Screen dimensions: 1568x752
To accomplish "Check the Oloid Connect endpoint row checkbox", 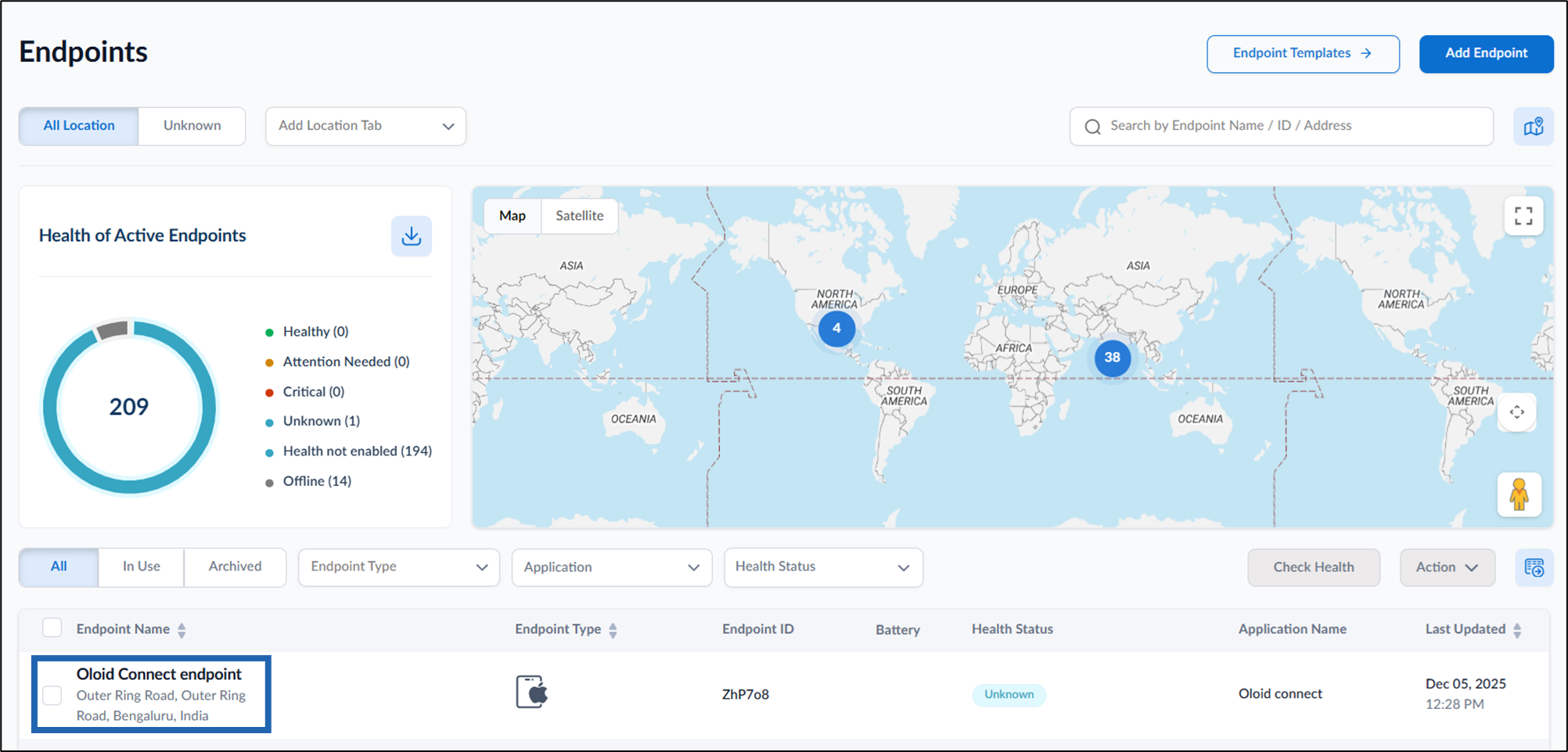I will (52, 695).
